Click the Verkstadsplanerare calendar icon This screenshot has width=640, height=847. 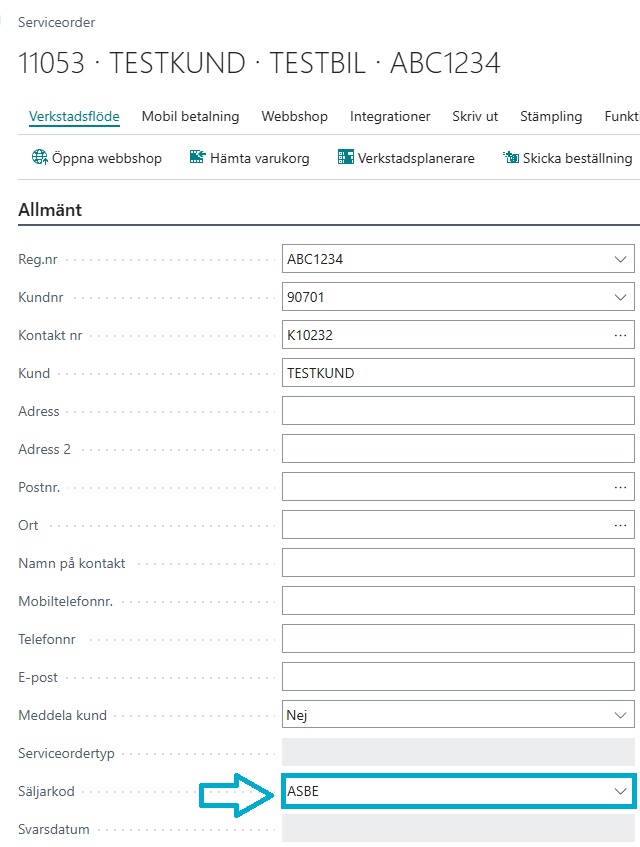[x=345, y=157]
